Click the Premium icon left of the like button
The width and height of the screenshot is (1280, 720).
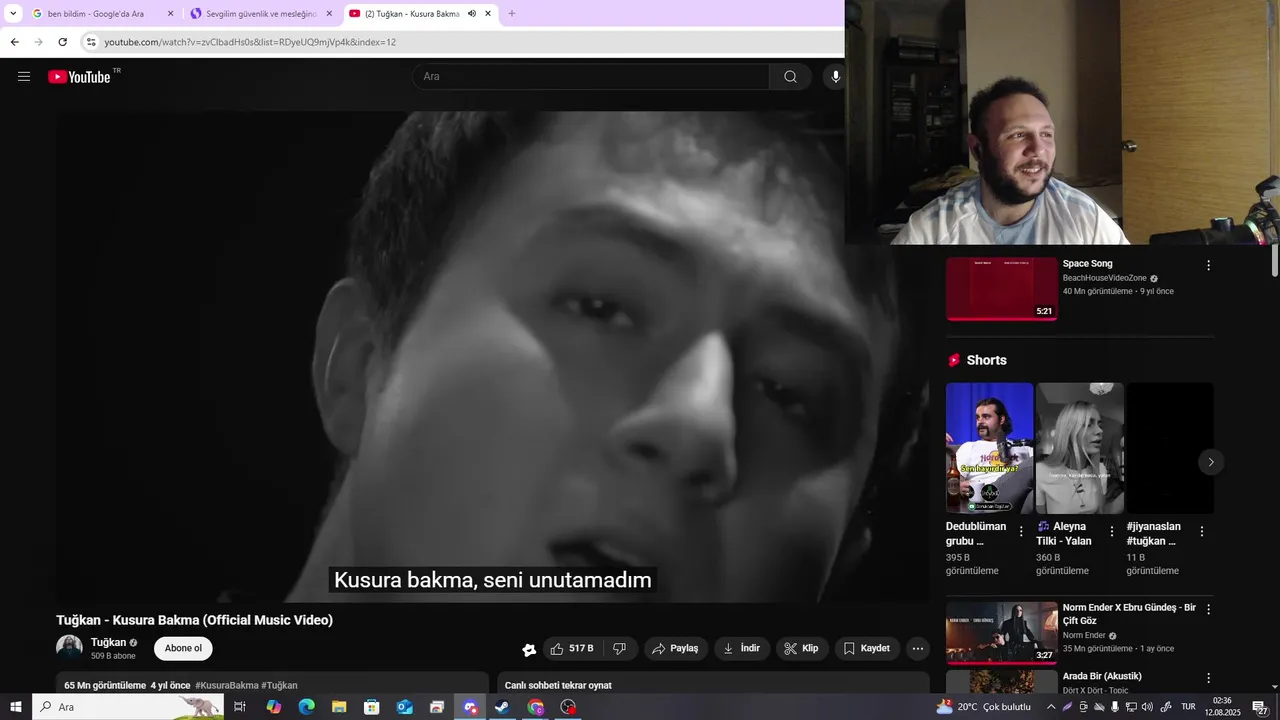(x=529, y=649)
